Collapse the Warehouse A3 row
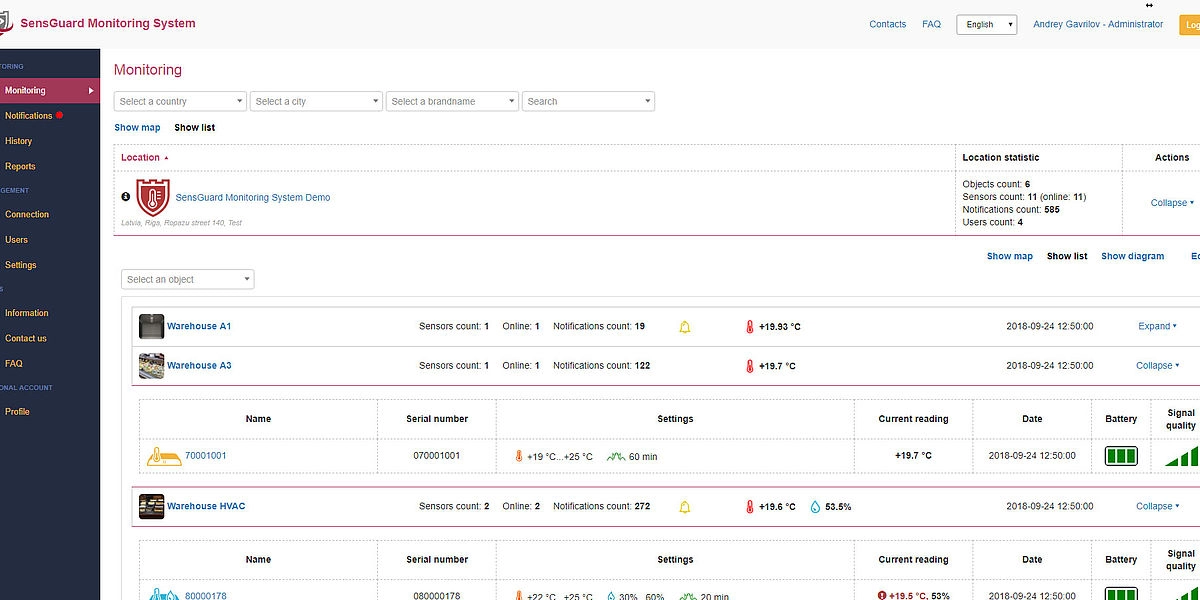This screenshot has width=1200, height=600. 1158,366
